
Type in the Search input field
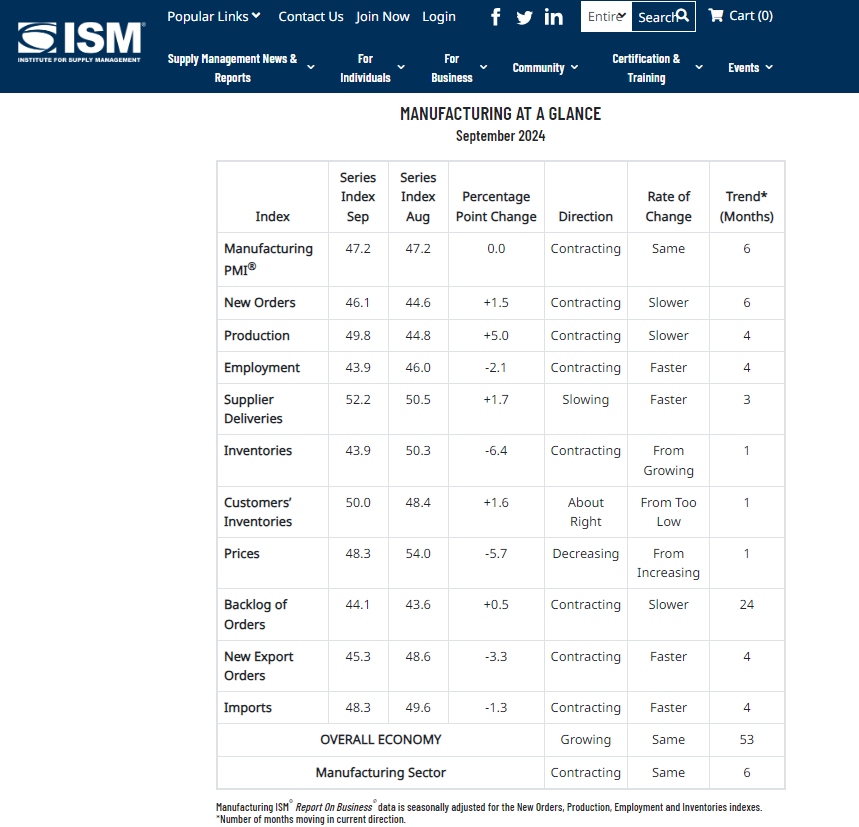click(654, 17)
